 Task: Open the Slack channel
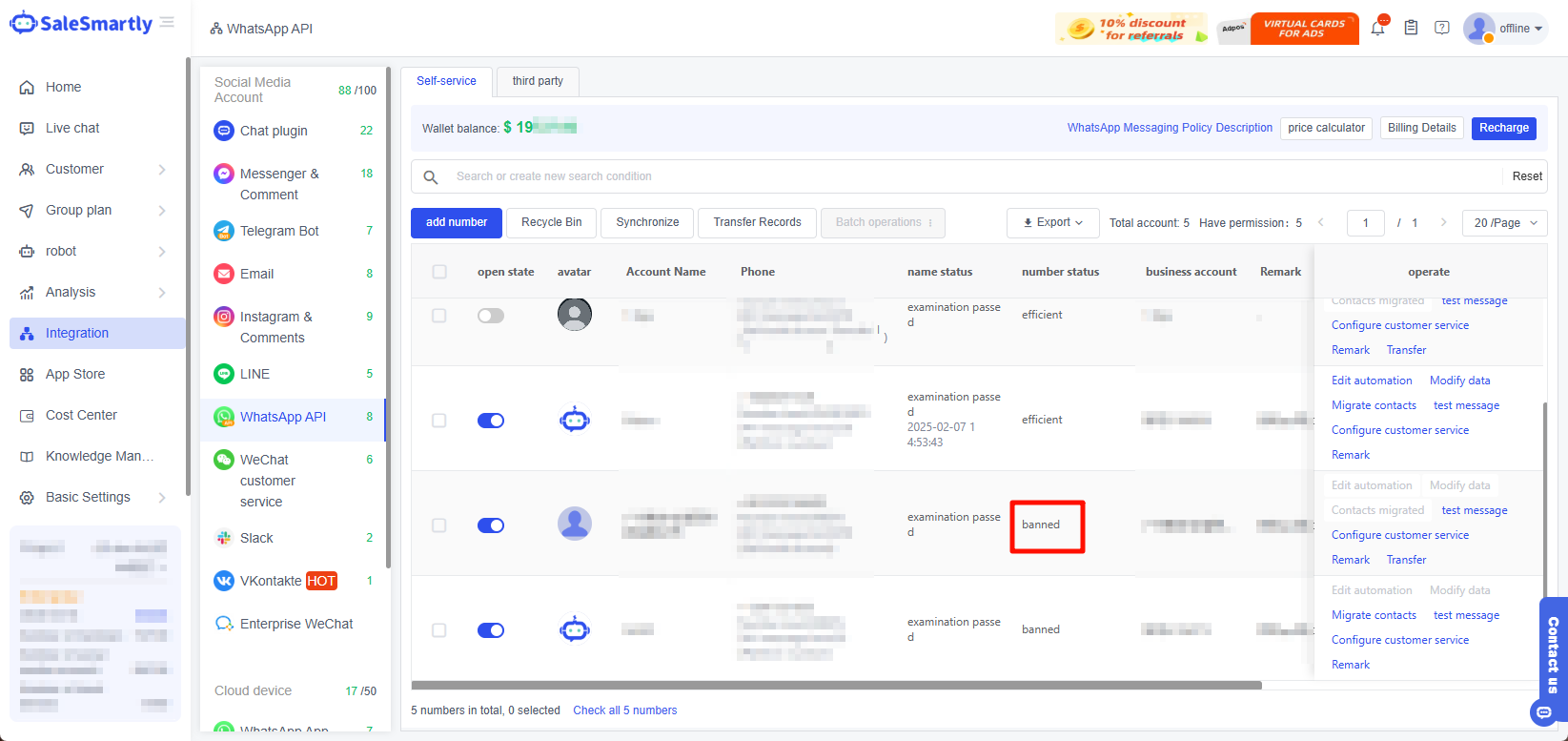pos(255,538)
